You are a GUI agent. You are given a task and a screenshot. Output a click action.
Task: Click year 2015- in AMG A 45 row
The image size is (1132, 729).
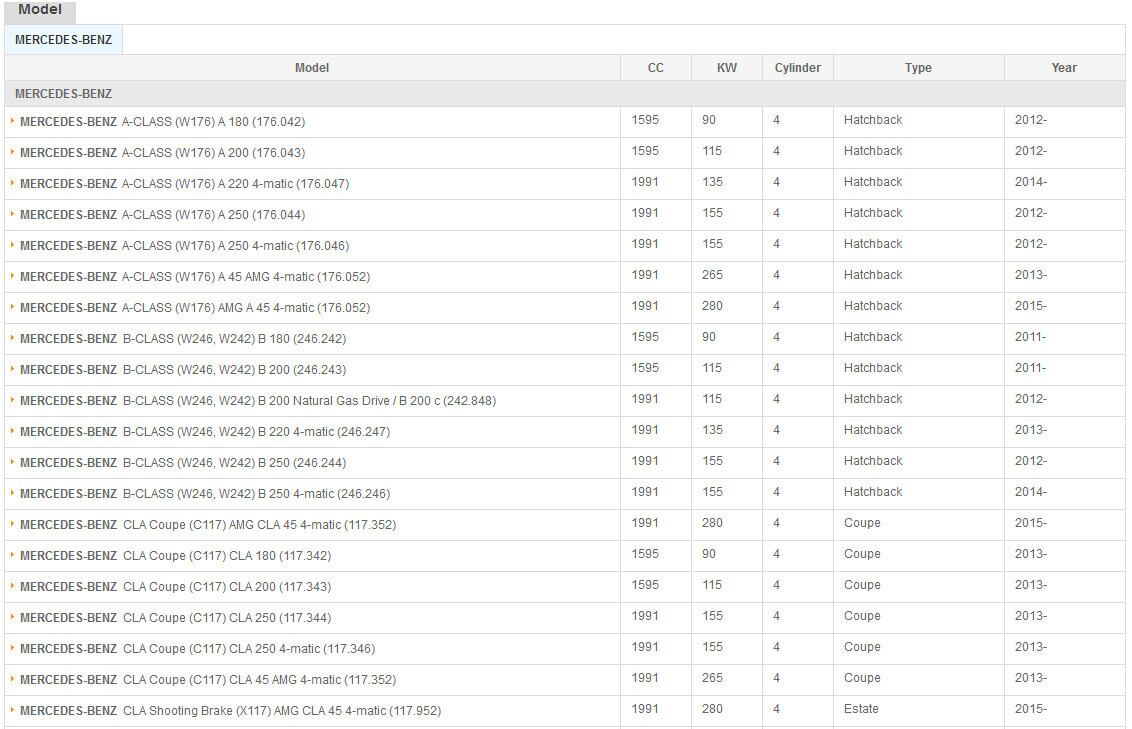click(1030, 306)
